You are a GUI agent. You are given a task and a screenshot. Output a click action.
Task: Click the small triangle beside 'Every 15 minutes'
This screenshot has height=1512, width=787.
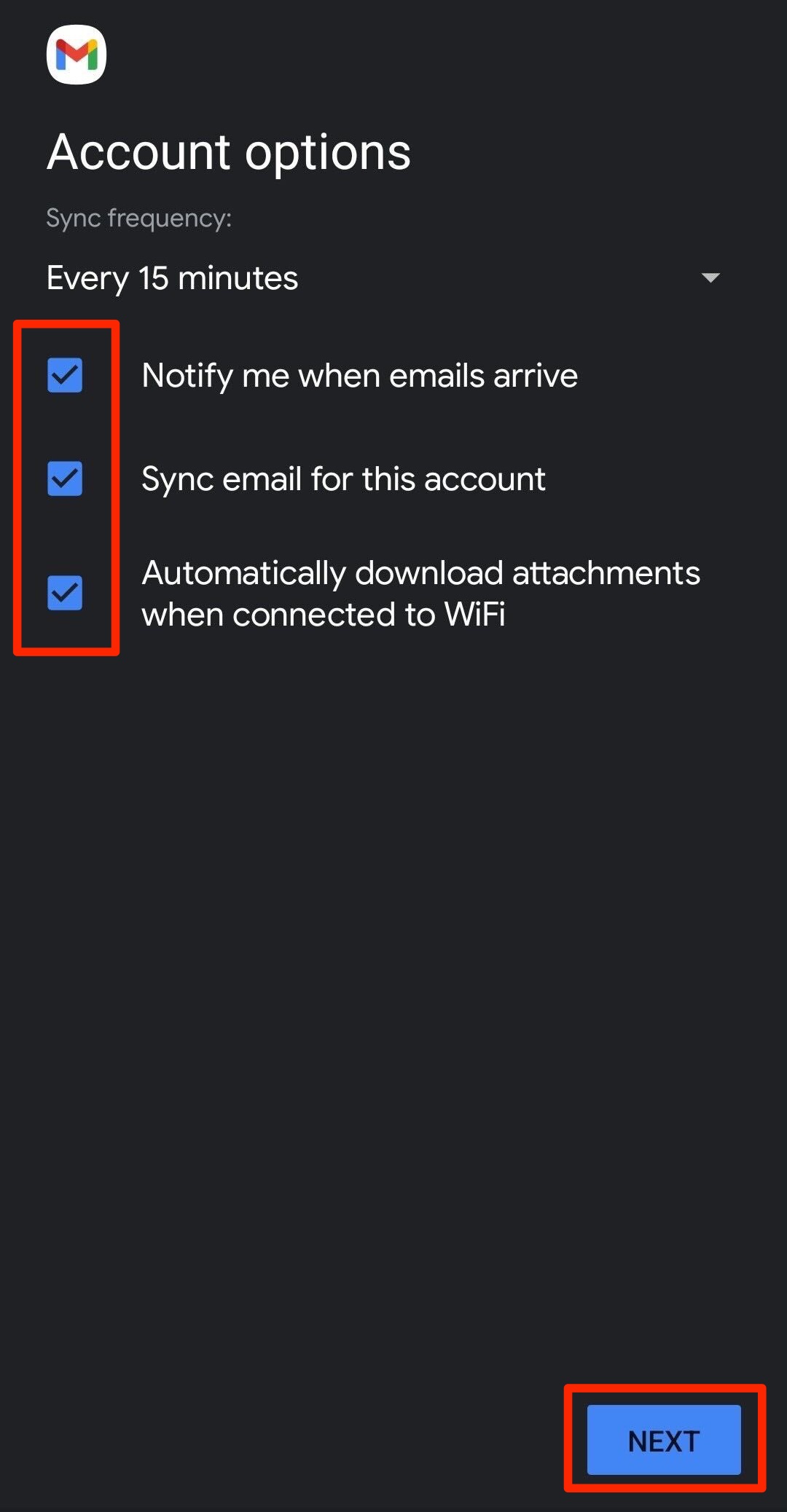(x=710, y=277)
